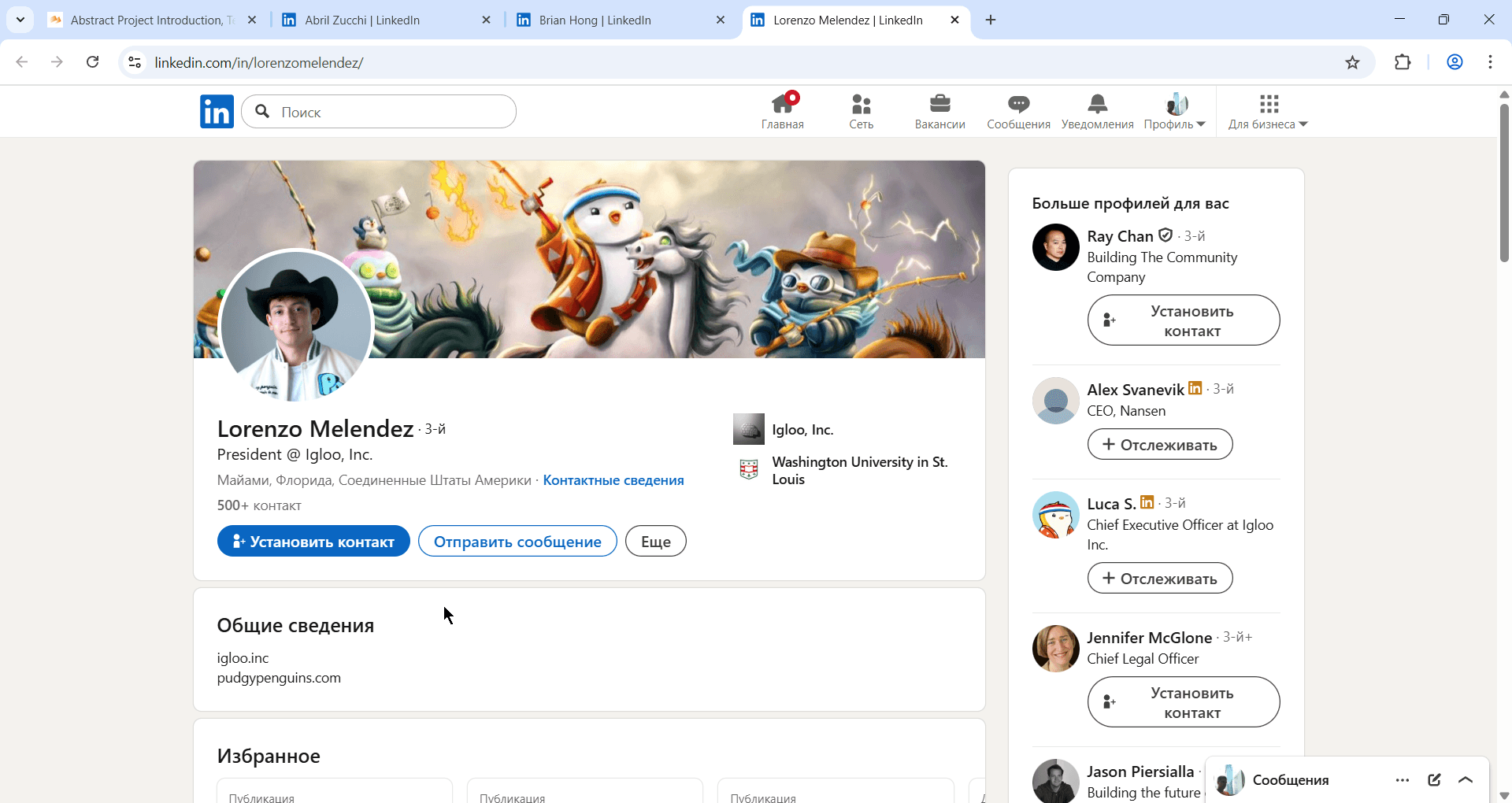Screen dimensions: 1512x803
Task: Open Alex Svanevik's profile name
Action: point(1136,390)
